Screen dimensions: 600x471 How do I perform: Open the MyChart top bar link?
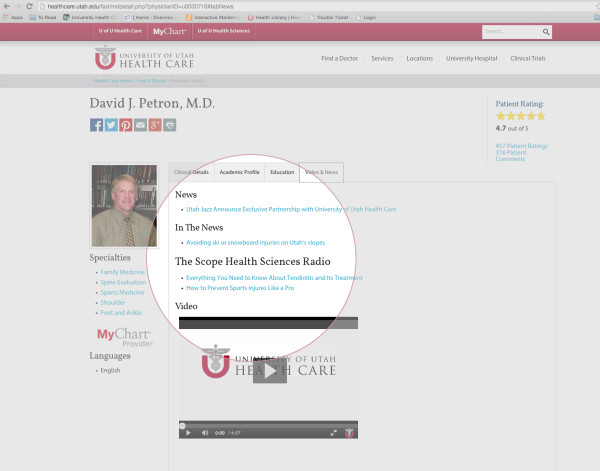click(x=169, y=31)
